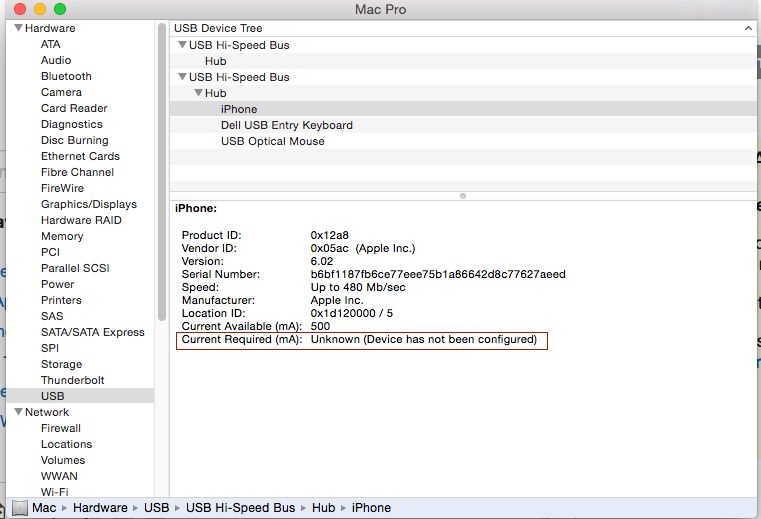
Task: Click the Mac computer icon in path bar
Action: [20, 508]
